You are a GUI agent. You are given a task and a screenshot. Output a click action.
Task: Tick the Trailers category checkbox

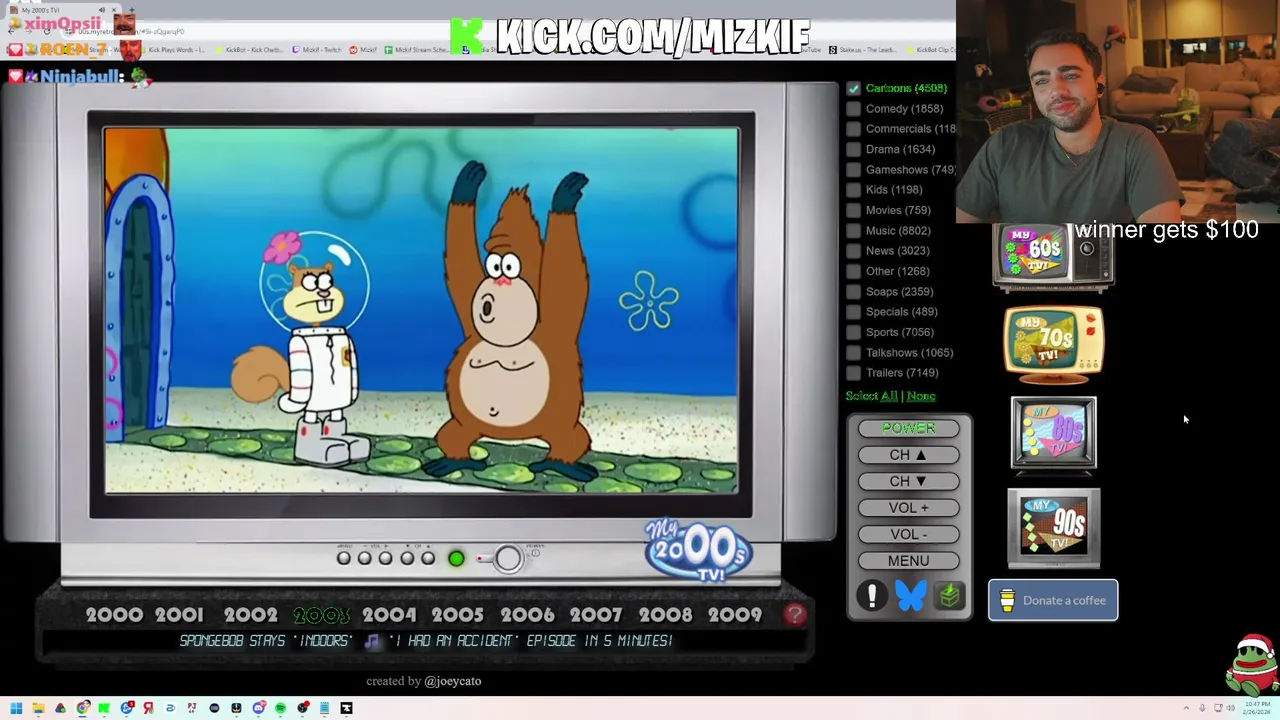(853, 373)
